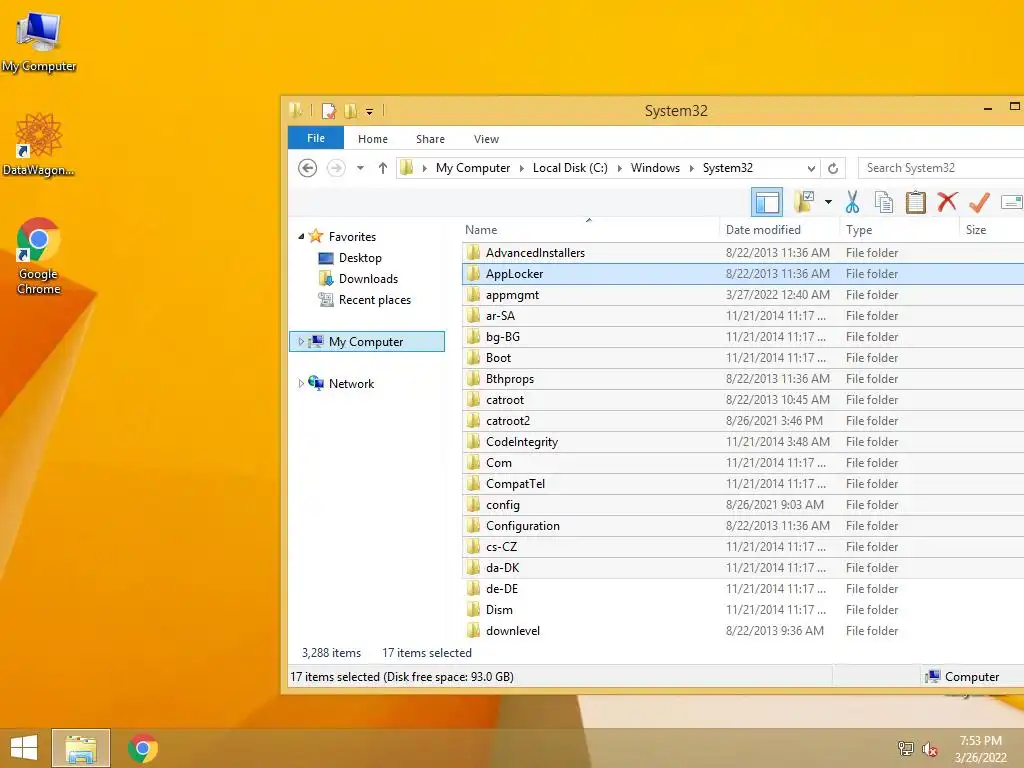This screenshot has width=1024, height=768.
Task: Click the Windows Start button
Action: tap(24, 748)
